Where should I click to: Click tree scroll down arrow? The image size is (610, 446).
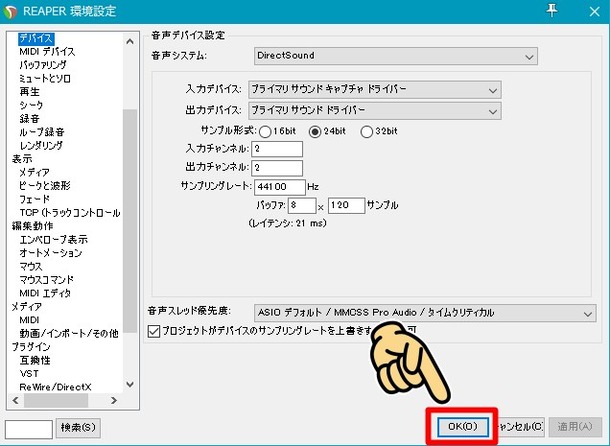[130, 385]
